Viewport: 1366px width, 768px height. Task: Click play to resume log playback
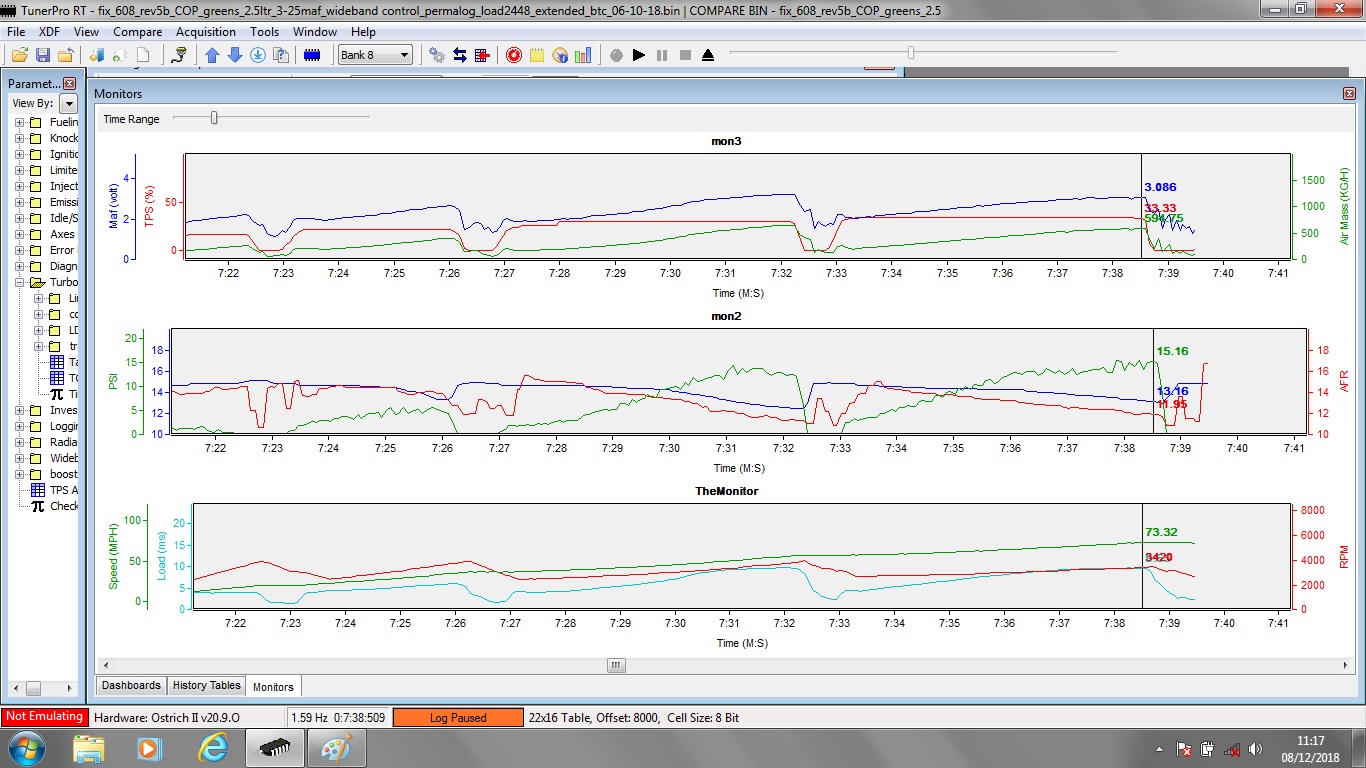click(x=639, y=55)
